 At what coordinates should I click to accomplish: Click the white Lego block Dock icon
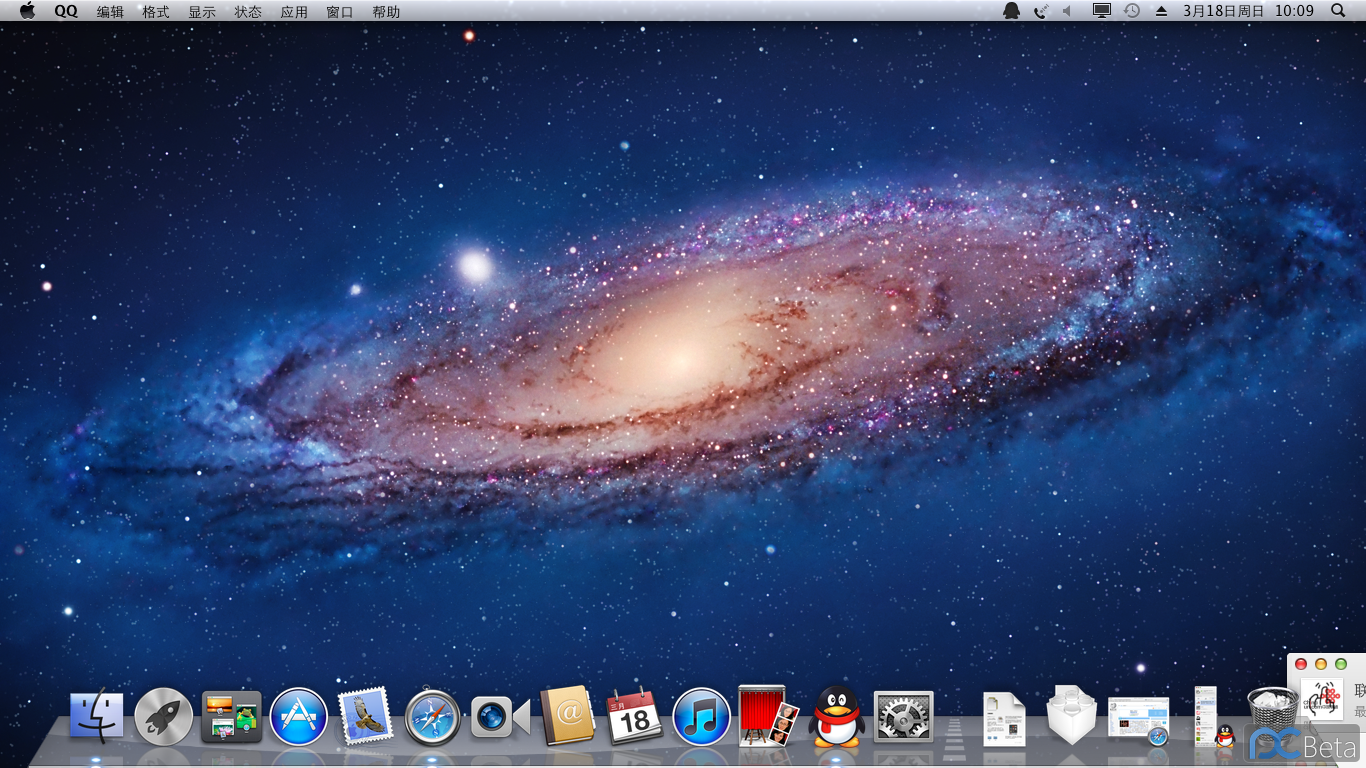(x=1071, y=715)
